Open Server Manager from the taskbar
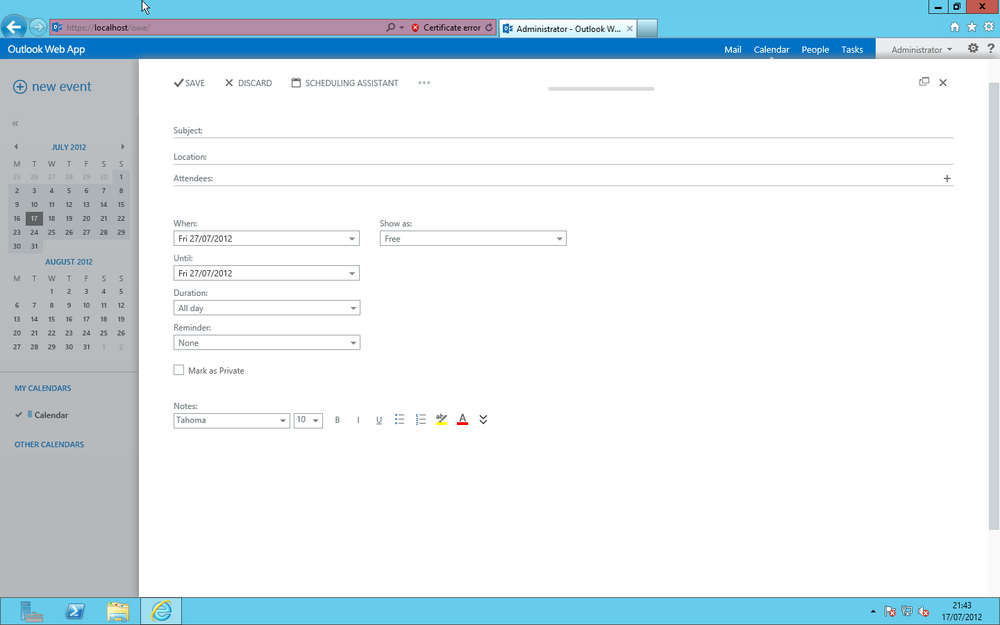 tap(31, 612)
